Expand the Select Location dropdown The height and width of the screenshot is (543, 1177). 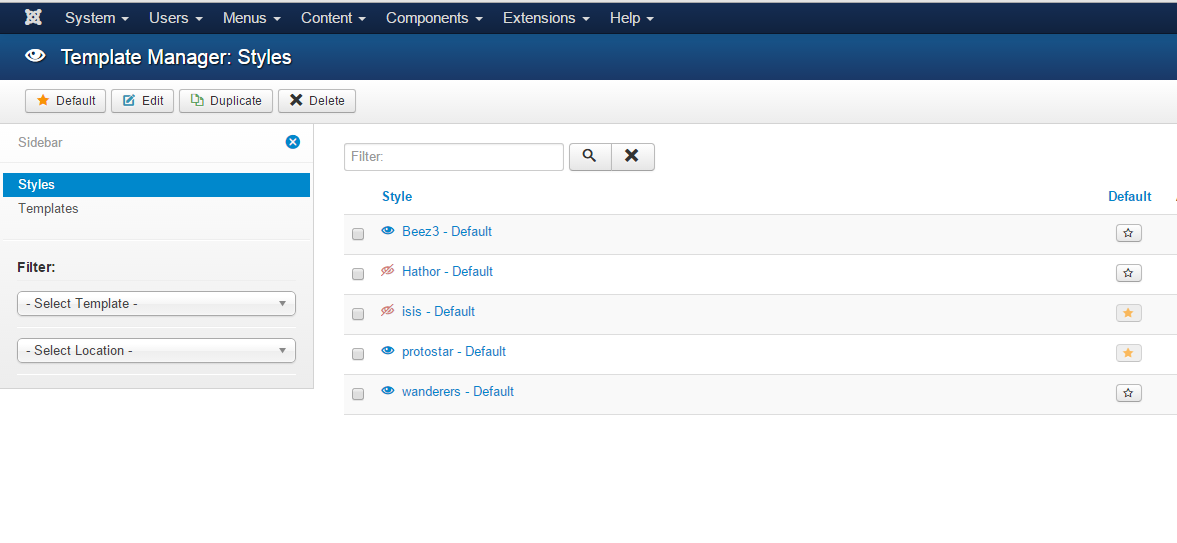pos(156,350)
